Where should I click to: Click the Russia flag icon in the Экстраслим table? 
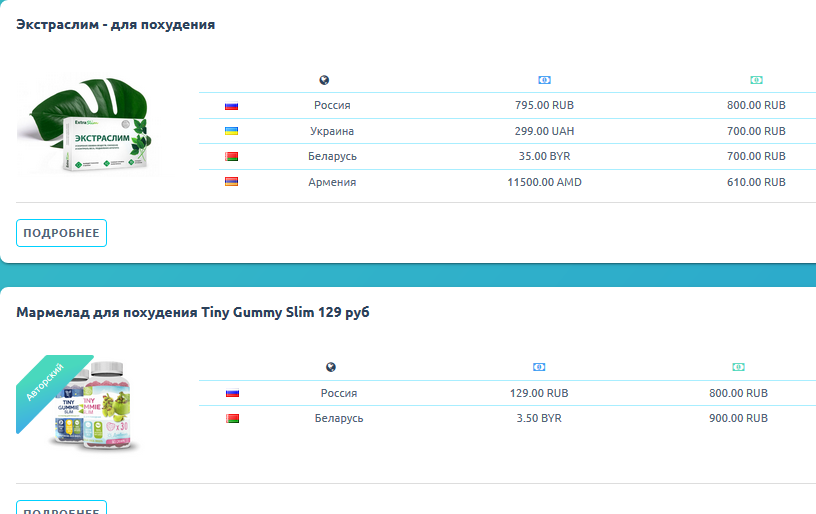coord(232,106)
